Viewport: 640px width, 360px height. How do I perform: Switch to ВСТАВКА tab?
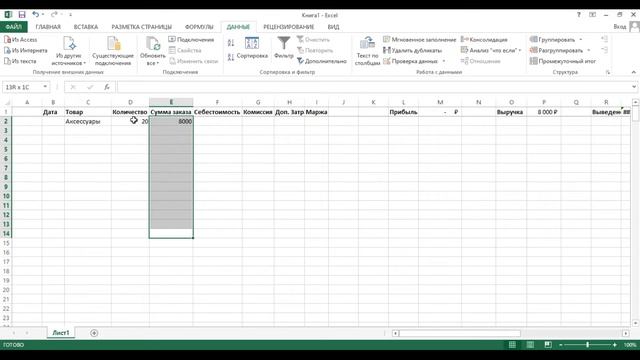pyautogui.click(x=86, y=27)
